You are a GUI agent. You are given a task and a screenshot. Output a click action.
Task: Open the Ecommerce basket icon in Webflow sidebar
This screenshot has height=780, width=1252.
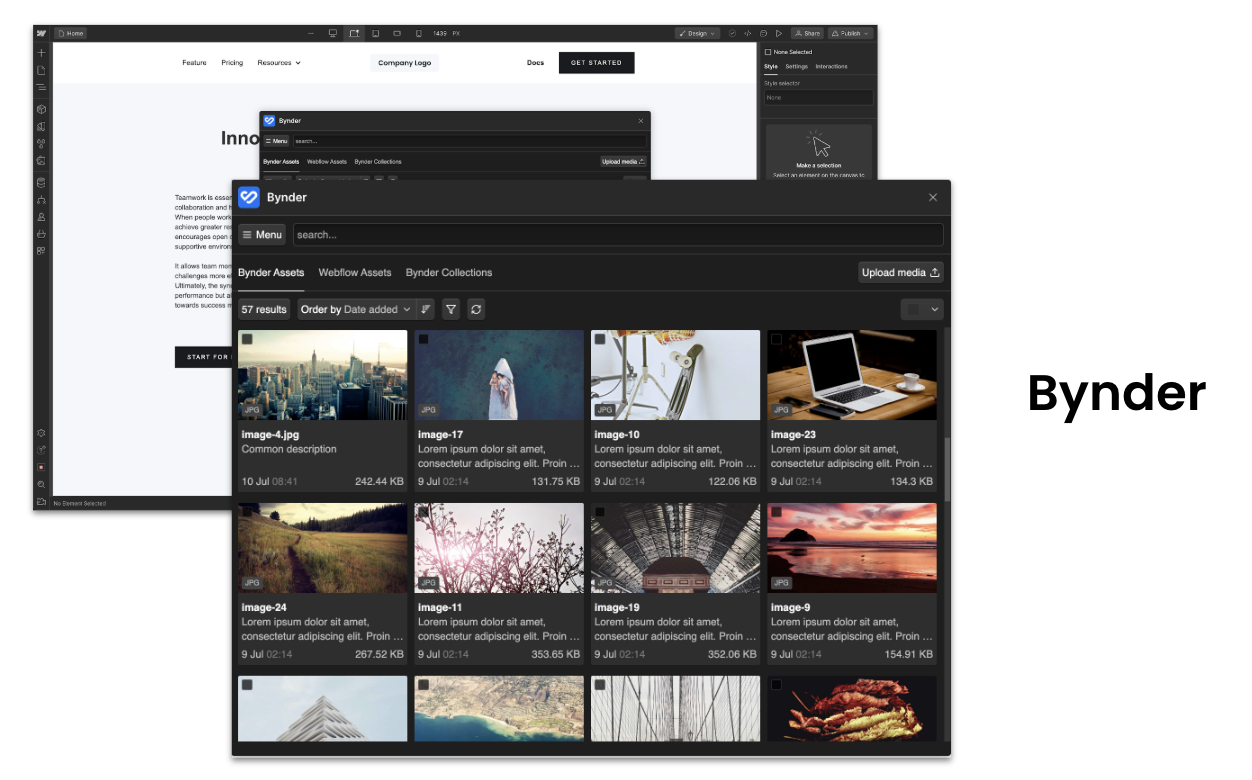41,234
